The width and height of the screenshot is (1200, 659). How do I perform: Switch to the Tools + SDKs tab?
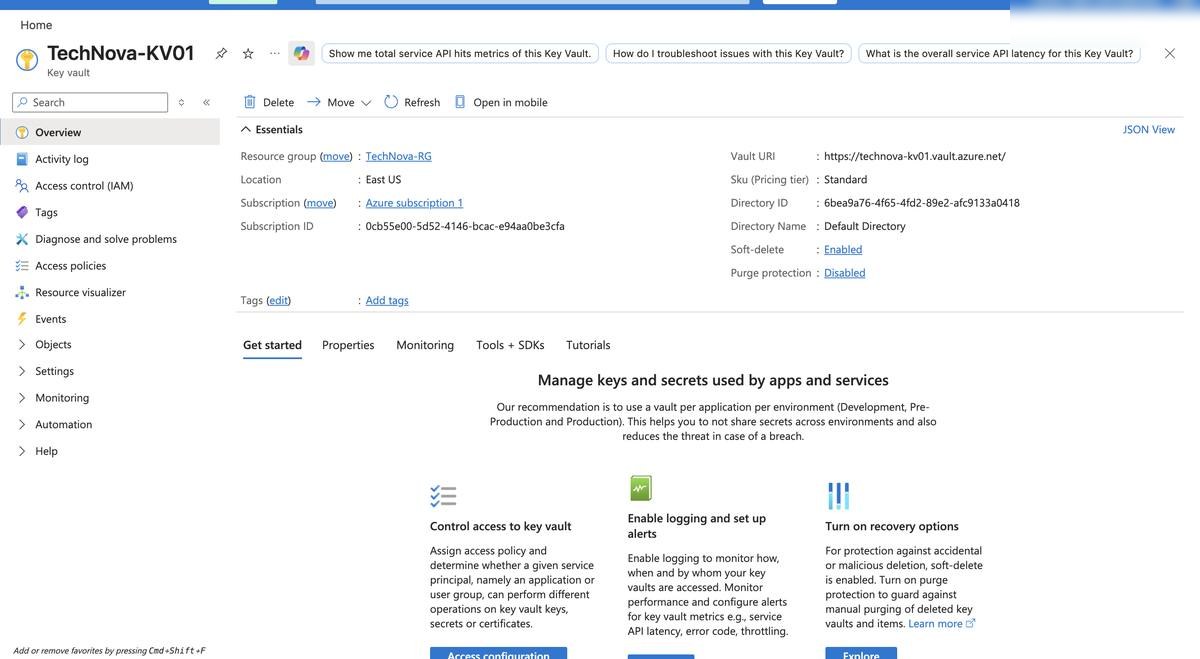(510, 345)
